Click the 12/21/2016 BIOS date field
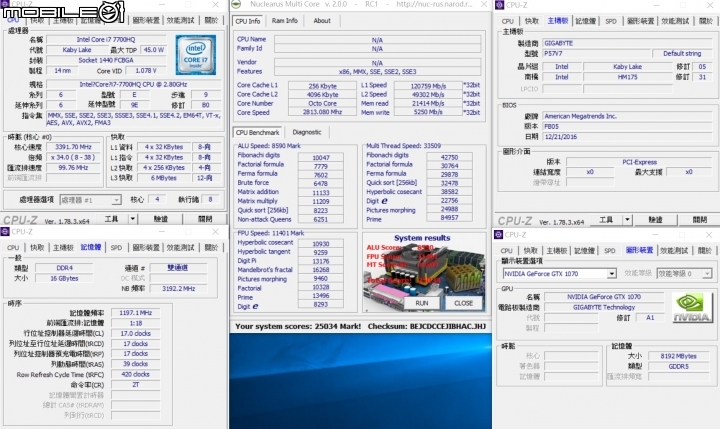Image resolution: width=720 pixels, height=429 pixels. click(627, 137)
